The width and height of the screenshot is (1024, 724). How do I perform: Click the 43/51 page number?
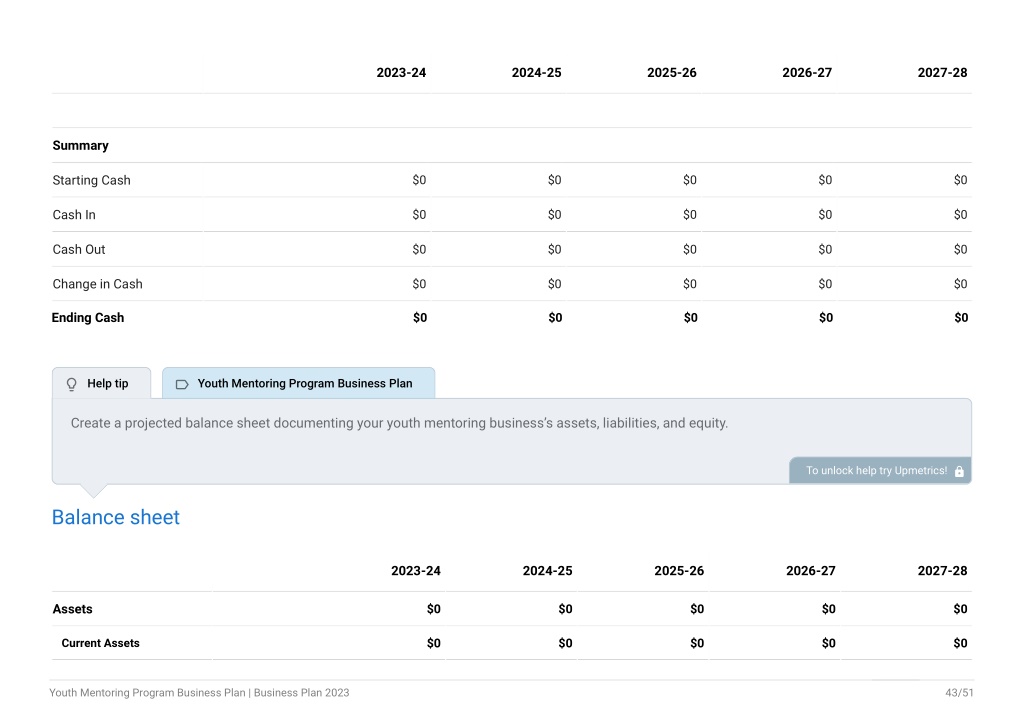959,693
